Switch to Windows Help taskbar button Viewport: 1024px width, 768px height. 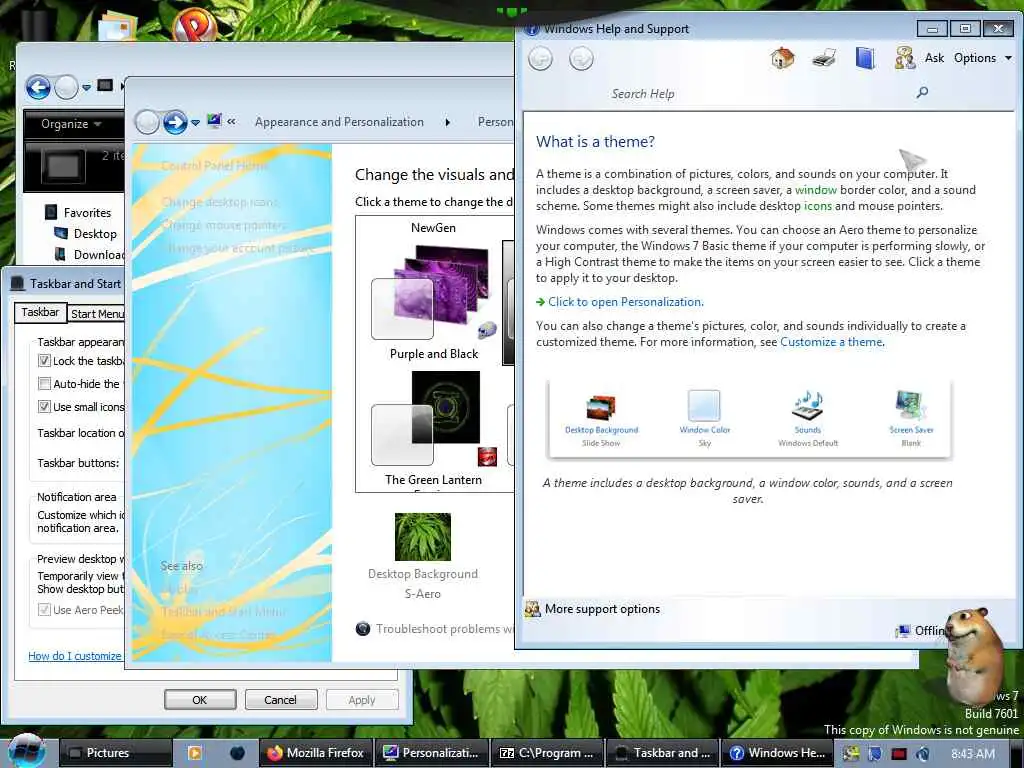778,753
